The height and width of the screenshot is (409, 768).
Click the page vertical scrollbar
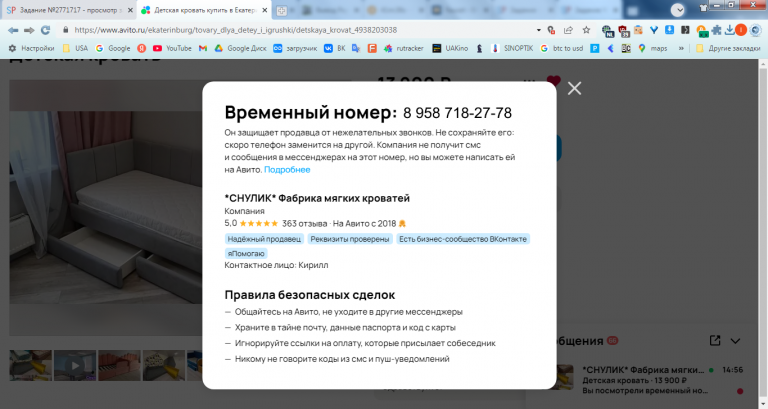(x=763, y=234)
